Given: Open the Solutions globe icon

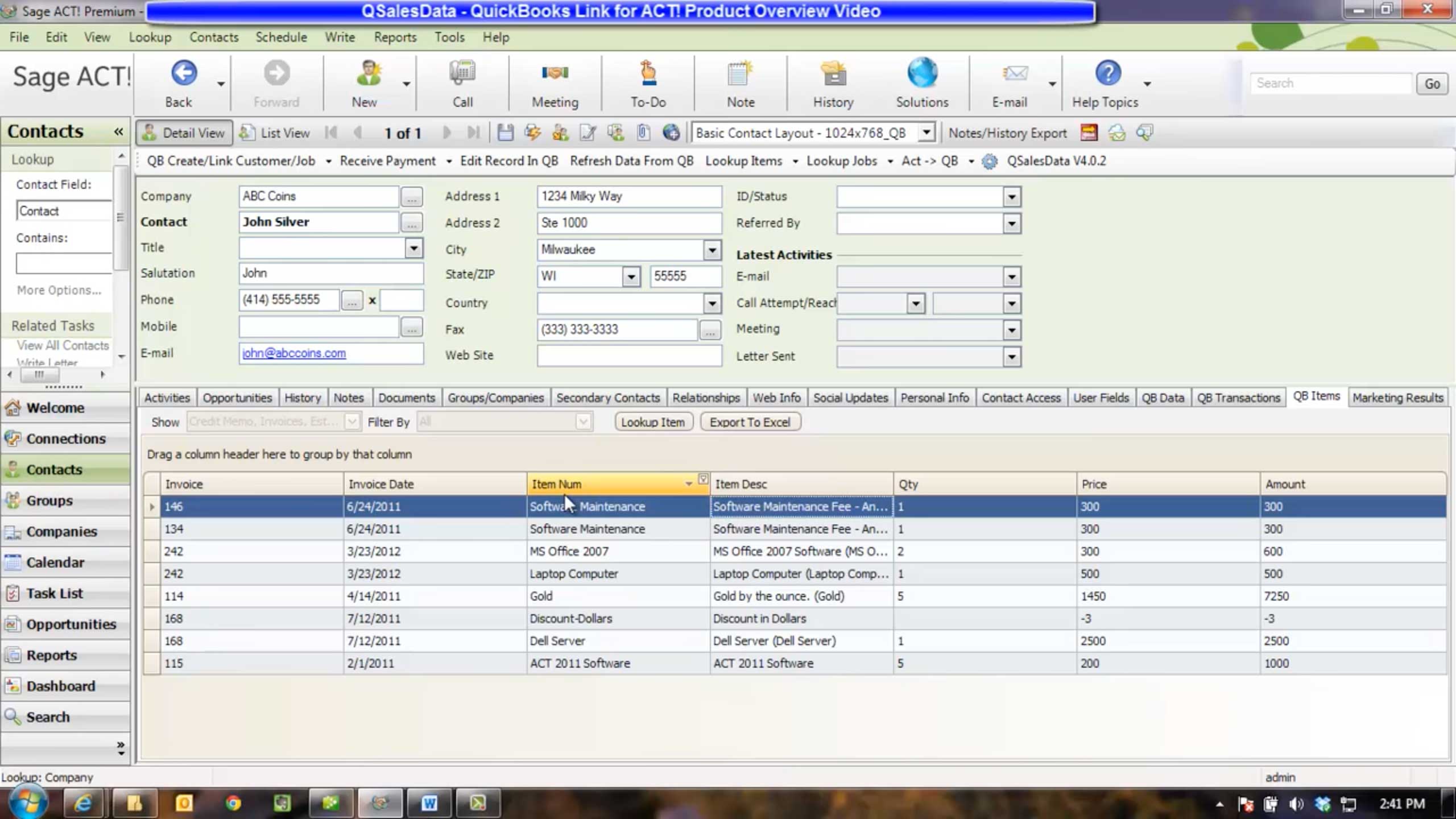Looking at the screenshot, I should point(922,74).
